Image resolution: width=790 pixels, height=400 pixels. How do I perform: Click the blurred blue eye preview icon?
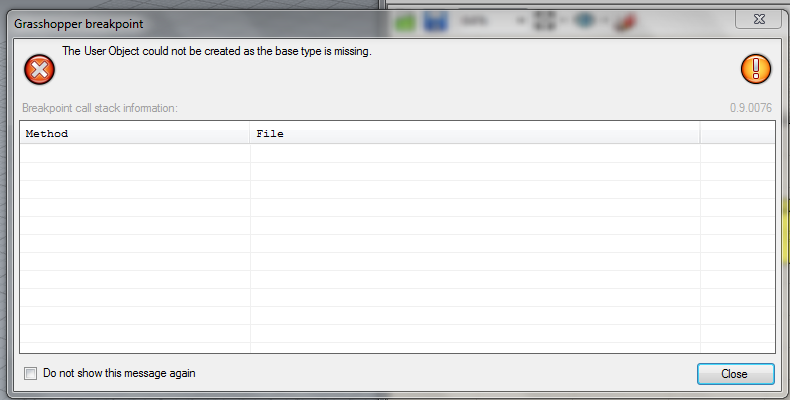tap(584, 21)
